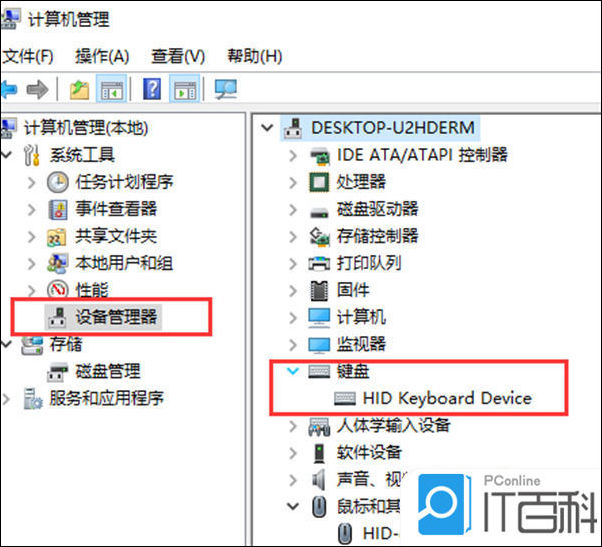Expand the 处理器 category
This screenshot has height=547, width=602.
pos(293,182)
